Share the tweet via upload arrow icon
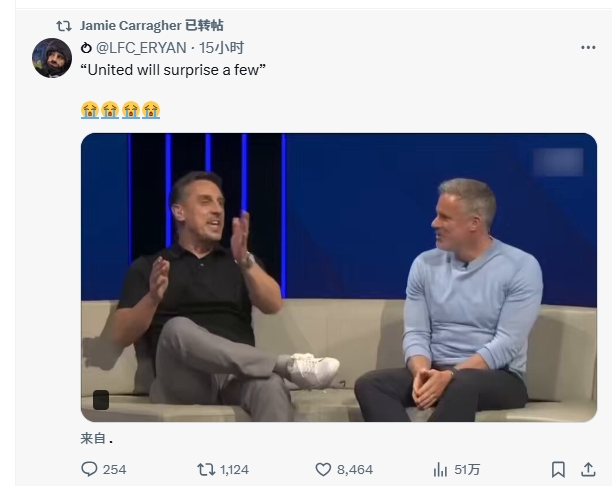 [588, 469]
